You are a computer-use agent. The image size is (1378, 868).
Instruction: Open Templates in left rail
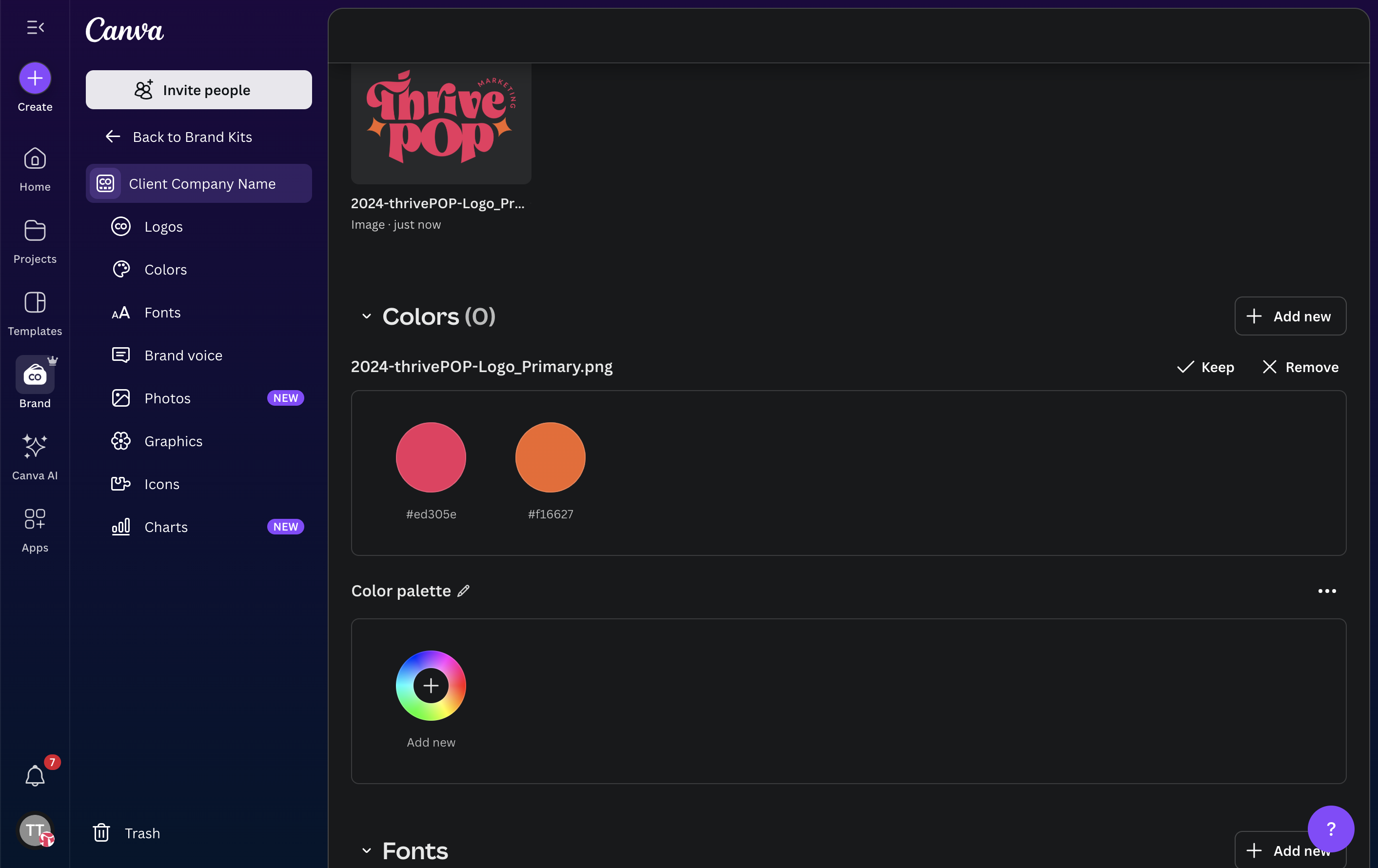[35, 314]
